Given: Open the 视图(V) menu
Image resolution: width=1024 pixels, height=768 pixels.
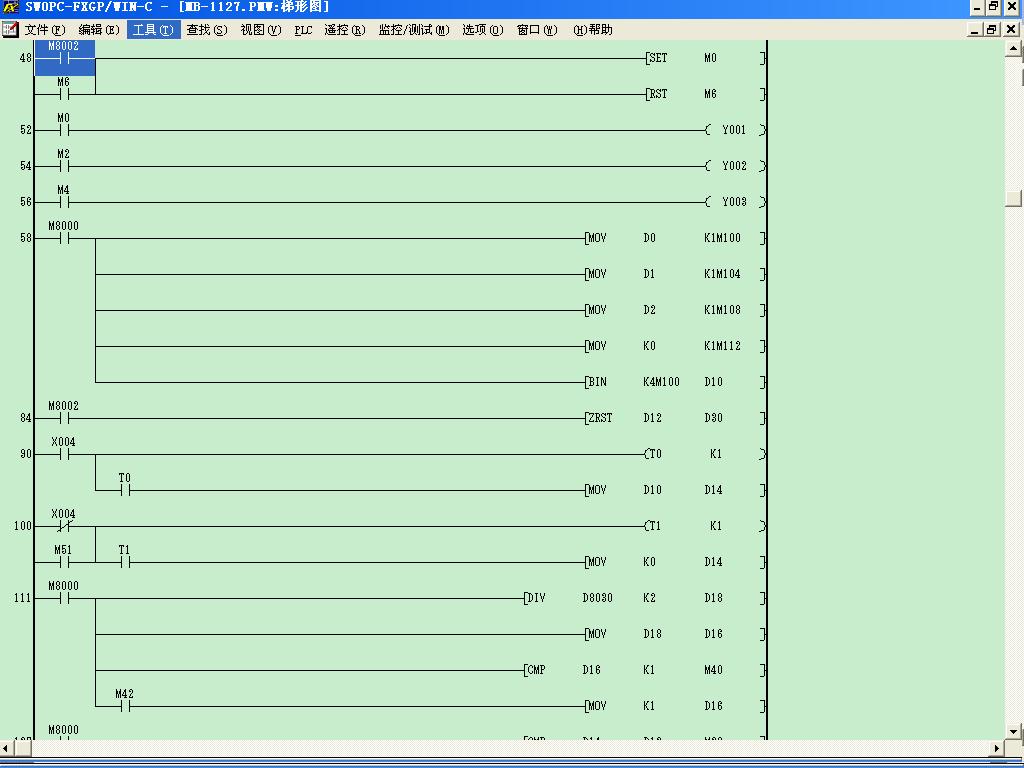Looking at the screenshot, I should click(x=261, y=30).
